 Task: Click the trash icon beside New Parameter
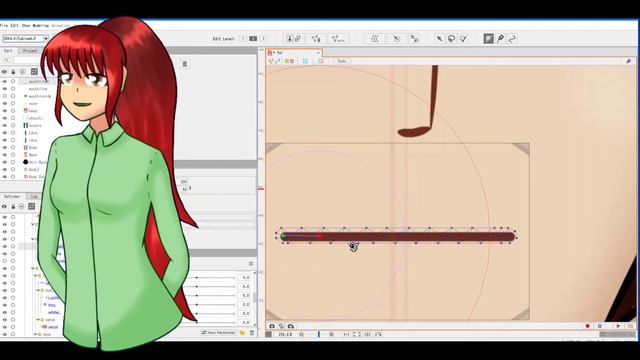(x=252, y=333)
